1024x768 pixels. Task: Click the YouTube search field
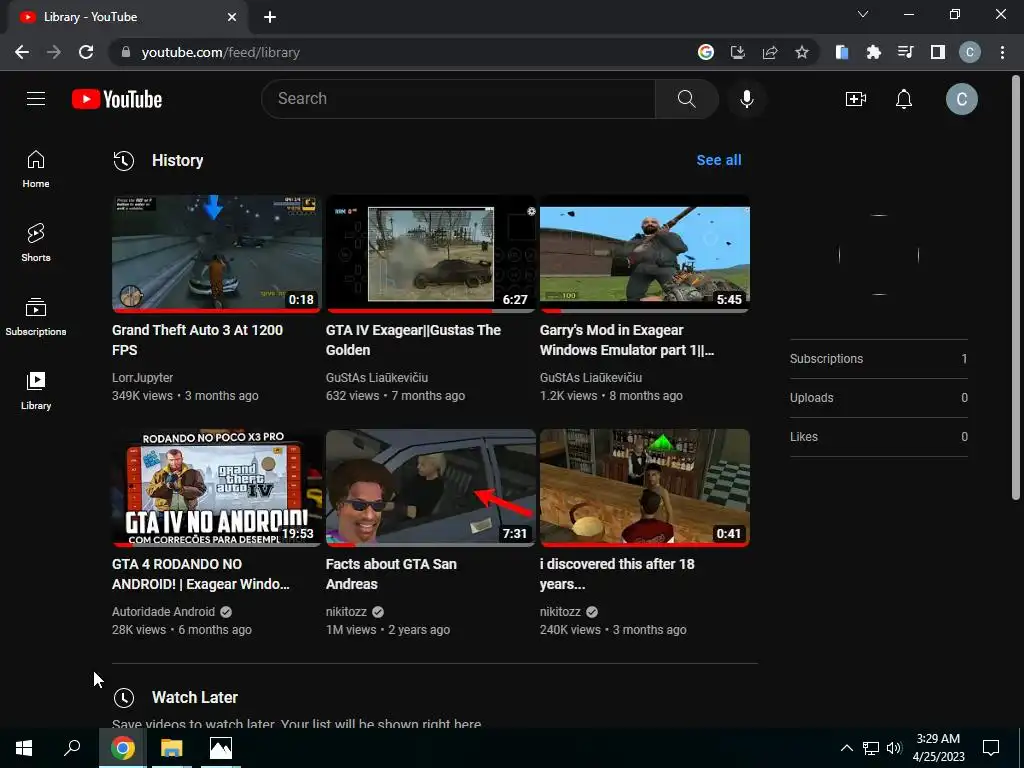pyautogui.click(x=458, y=99)
